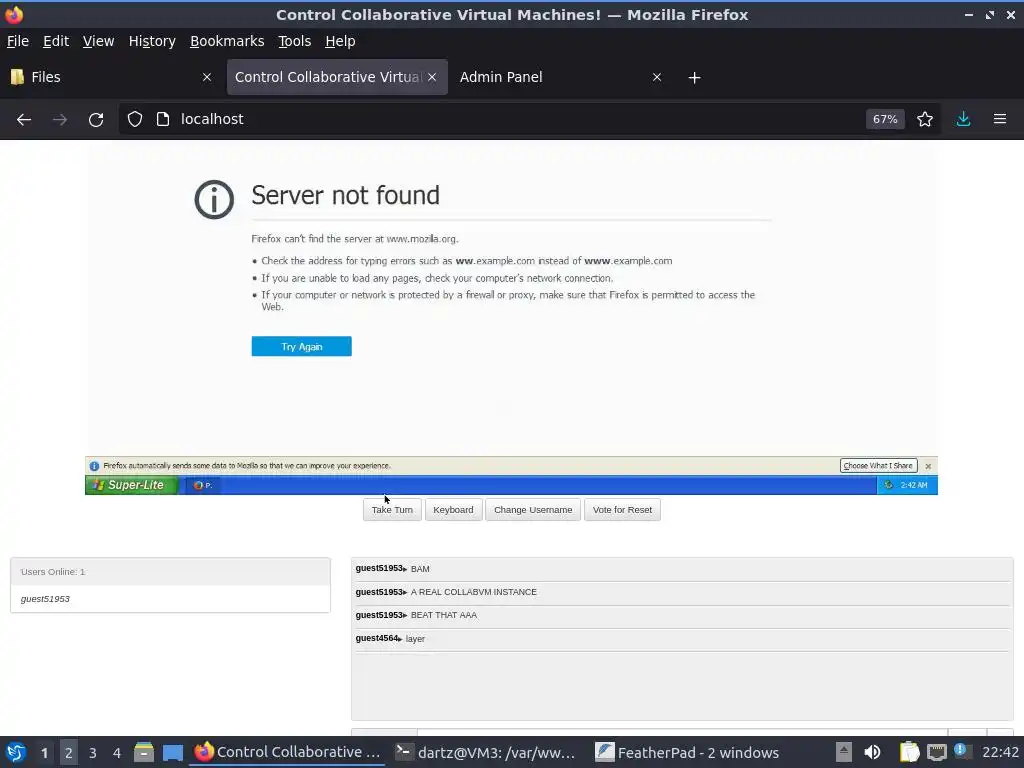This screenshot has height=768, width=1024.
Task: Open the History menu
Action: pos(152,41)
